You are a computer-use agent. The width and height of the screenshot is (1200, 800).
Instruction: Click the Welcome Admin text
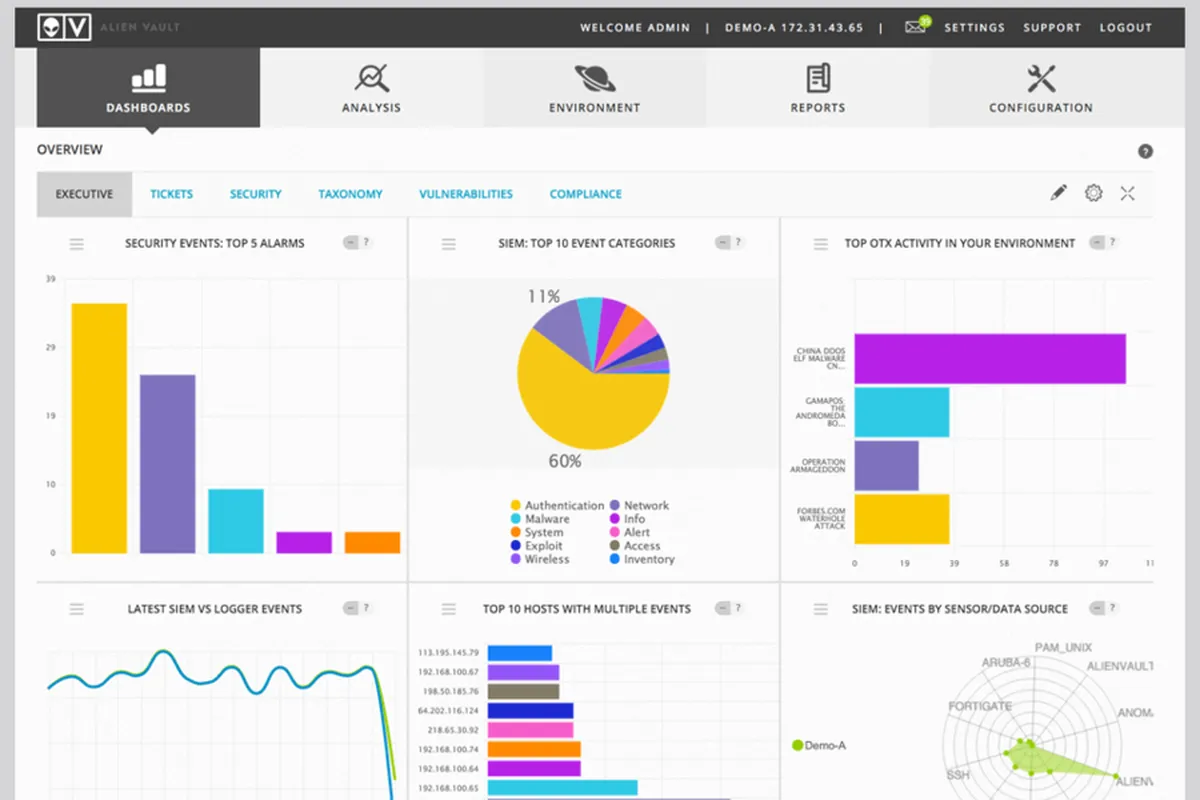[x=635, y=27]
